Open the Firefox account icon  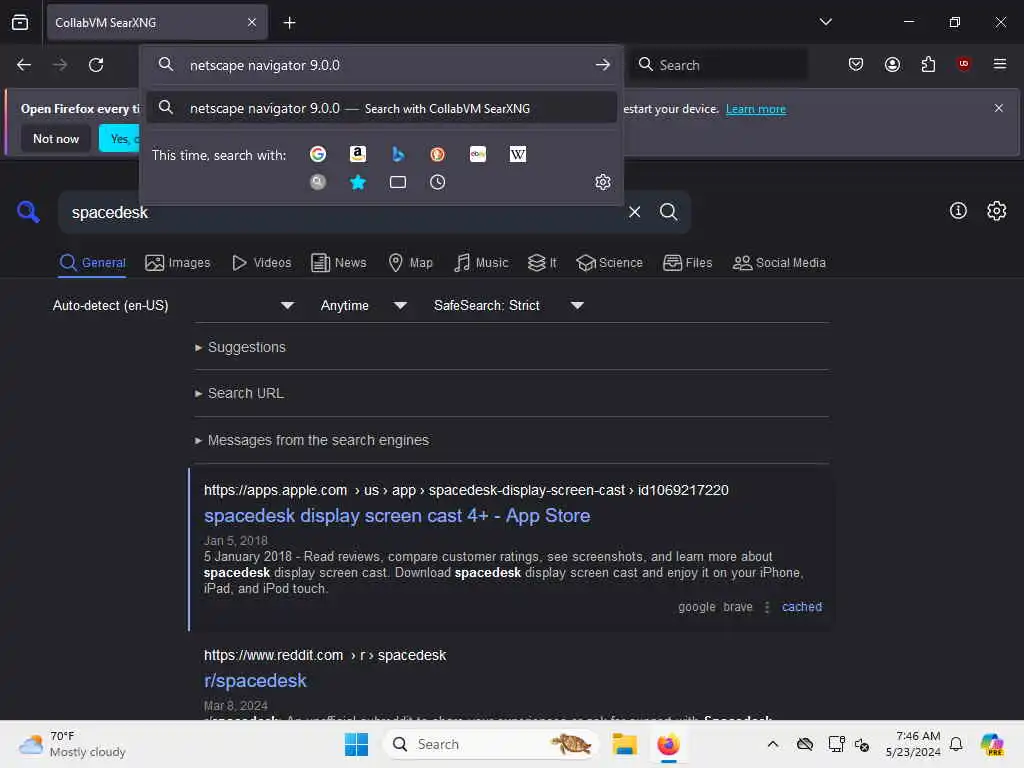892,64
